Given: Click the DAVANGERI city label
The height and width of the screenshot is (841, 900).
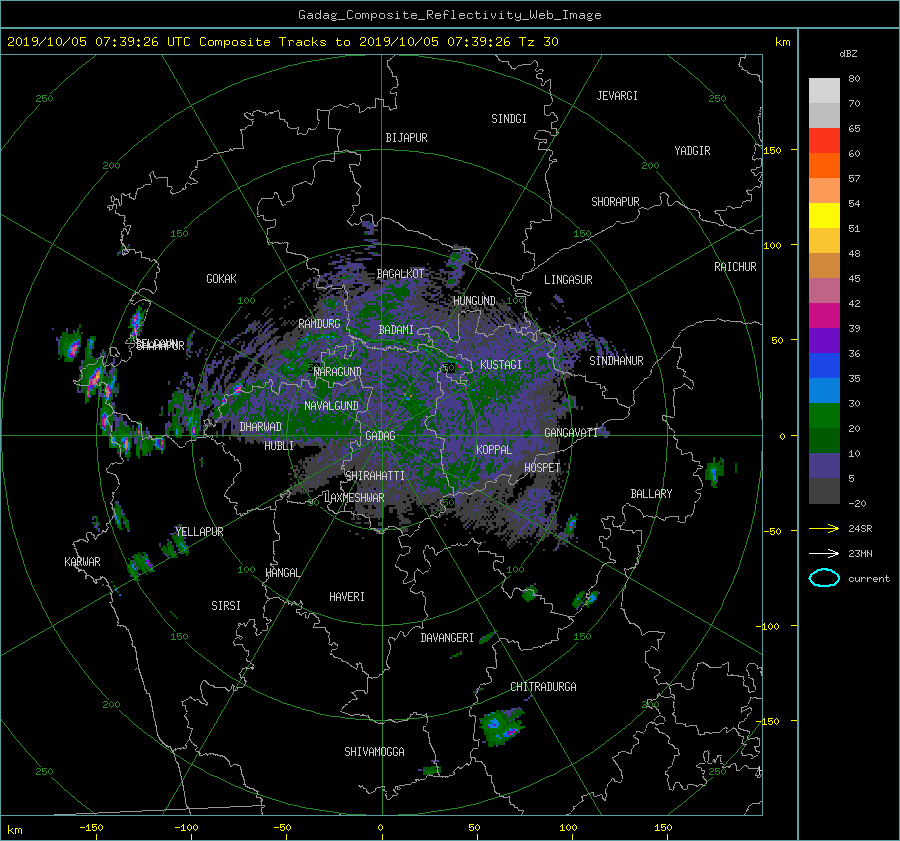Looking at the screenshot, I should click(447, 638).
